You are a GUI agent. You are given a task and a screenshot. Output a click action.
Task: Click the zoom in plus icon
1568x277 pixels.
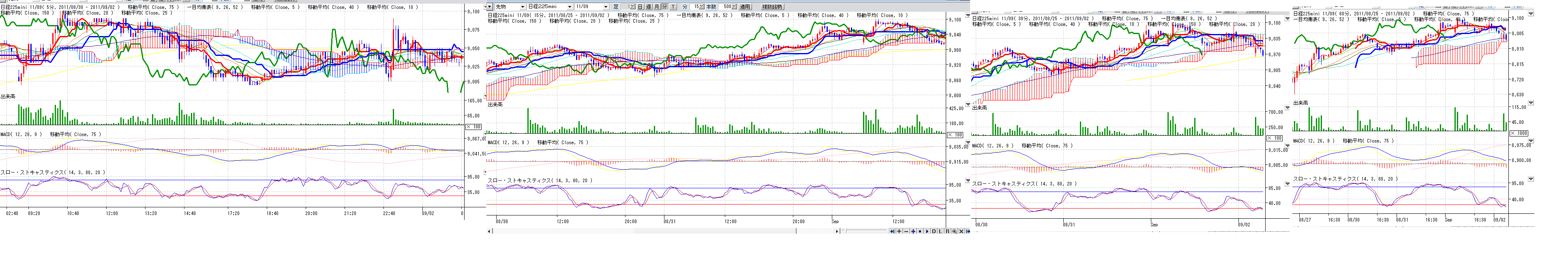pyautogui.click(x=899, y=232)
